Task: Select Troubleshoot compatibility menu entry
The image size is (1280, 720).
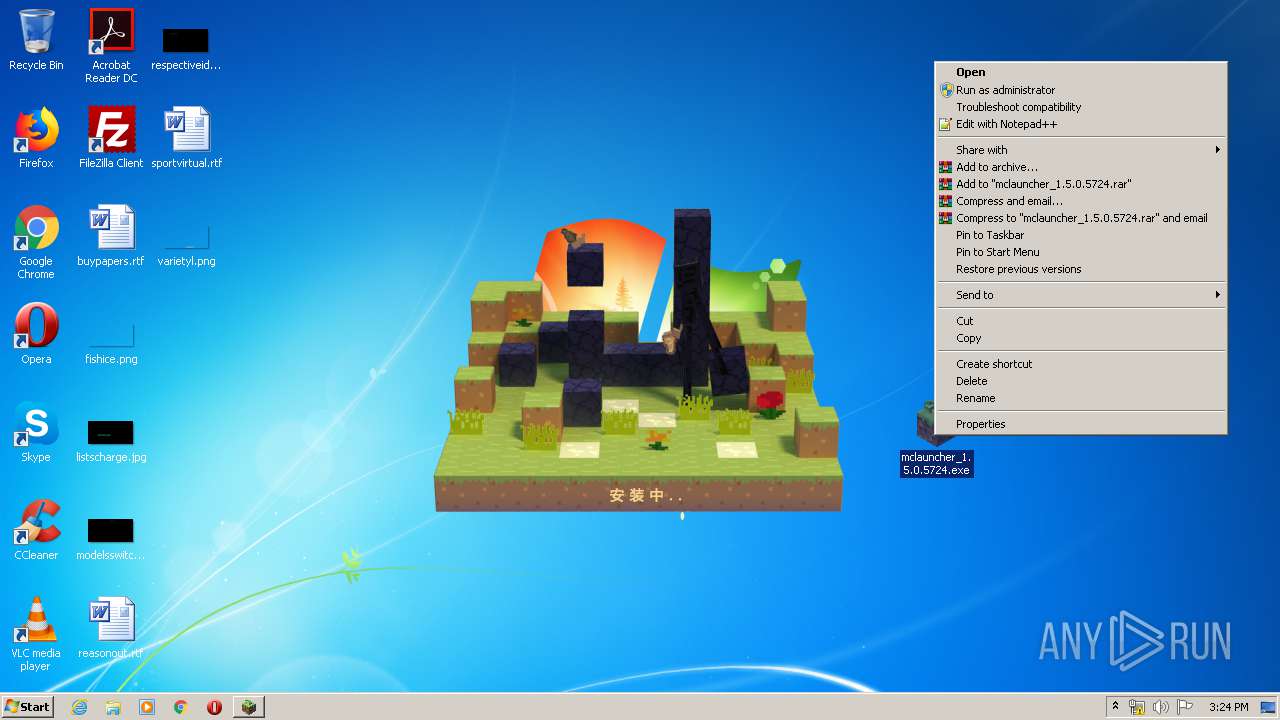Action: click(1080, 107)
